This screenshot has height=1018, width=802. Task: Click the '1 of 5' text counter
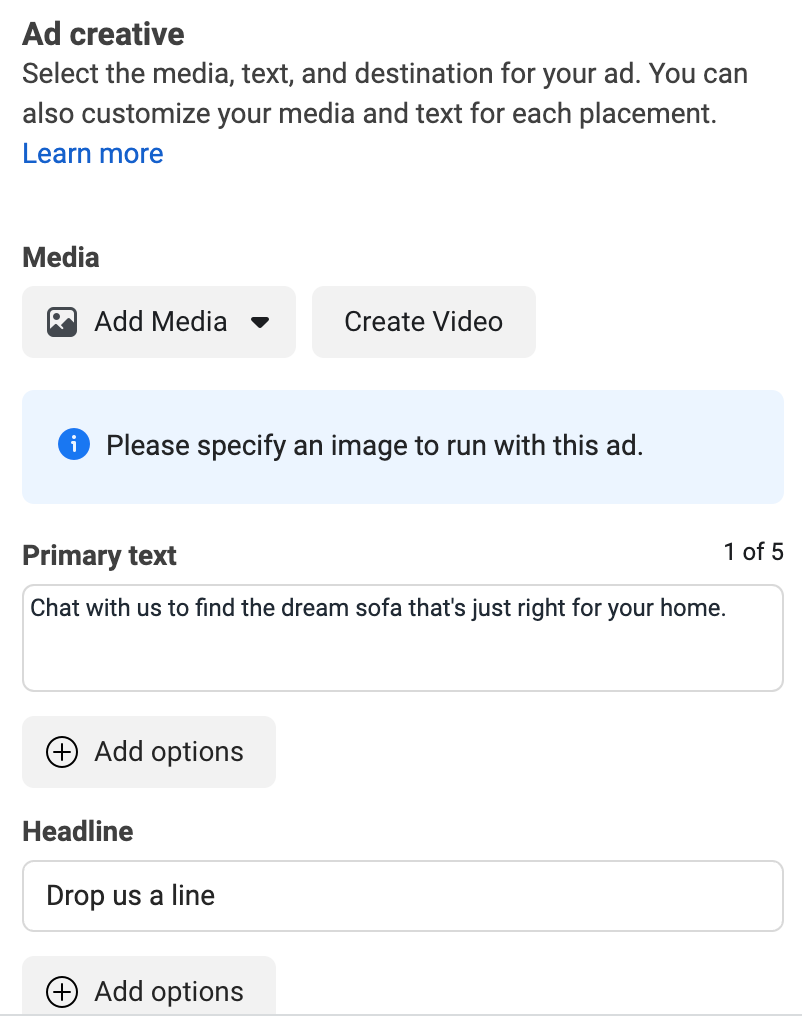[753, 552]
